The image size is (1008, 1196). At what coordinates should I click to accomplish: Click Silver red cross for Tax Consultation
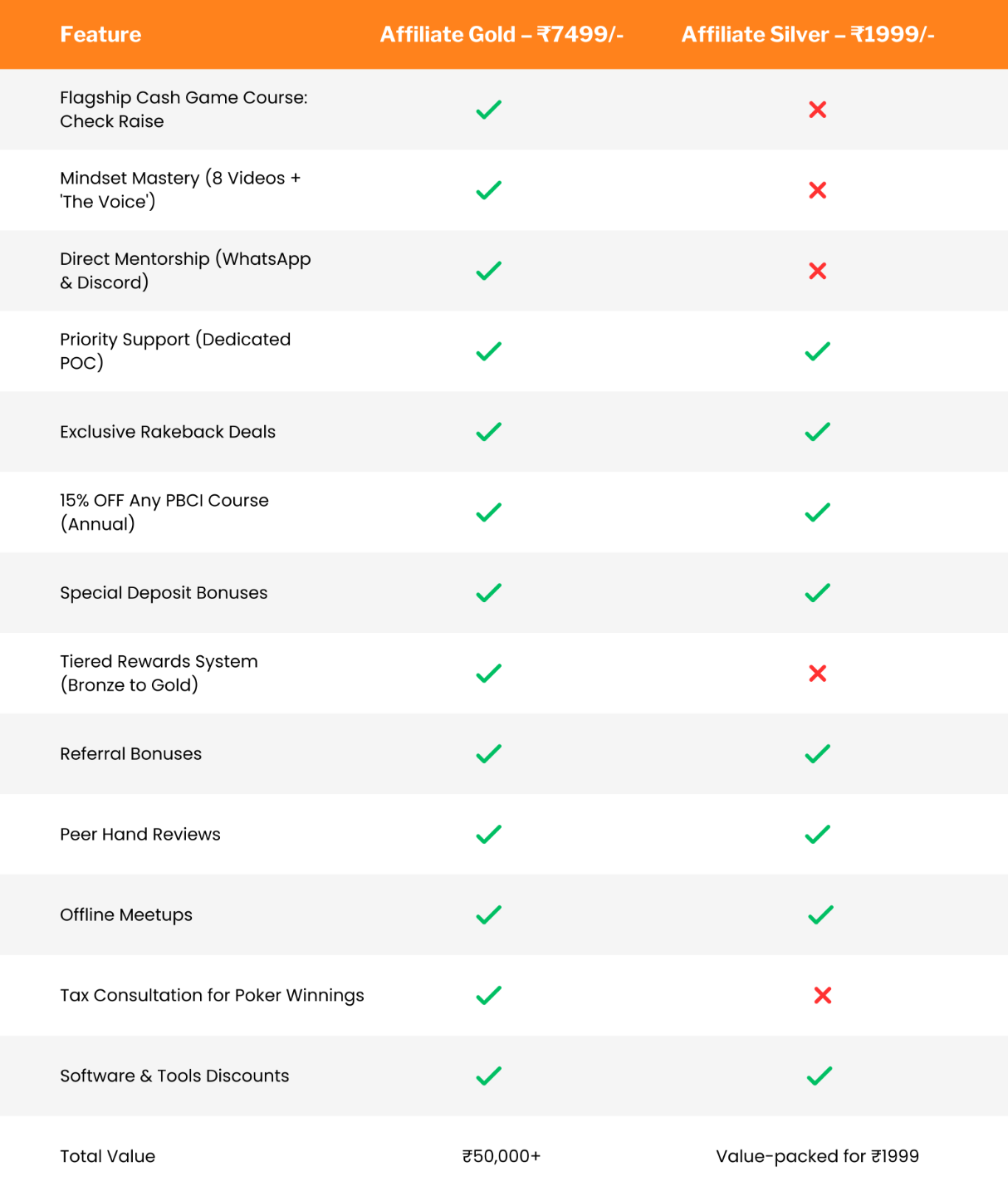tap(822, 995)
